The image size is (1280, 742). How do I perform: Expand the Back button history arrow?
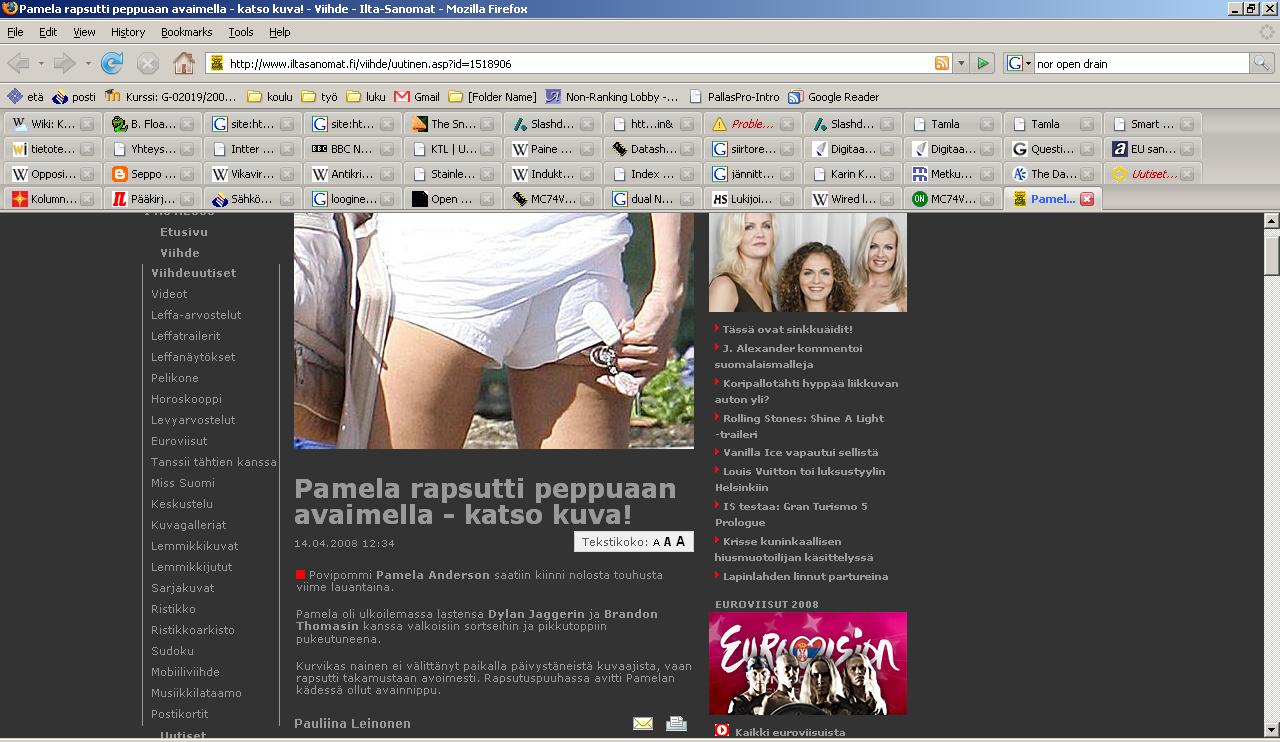(41, 63)
